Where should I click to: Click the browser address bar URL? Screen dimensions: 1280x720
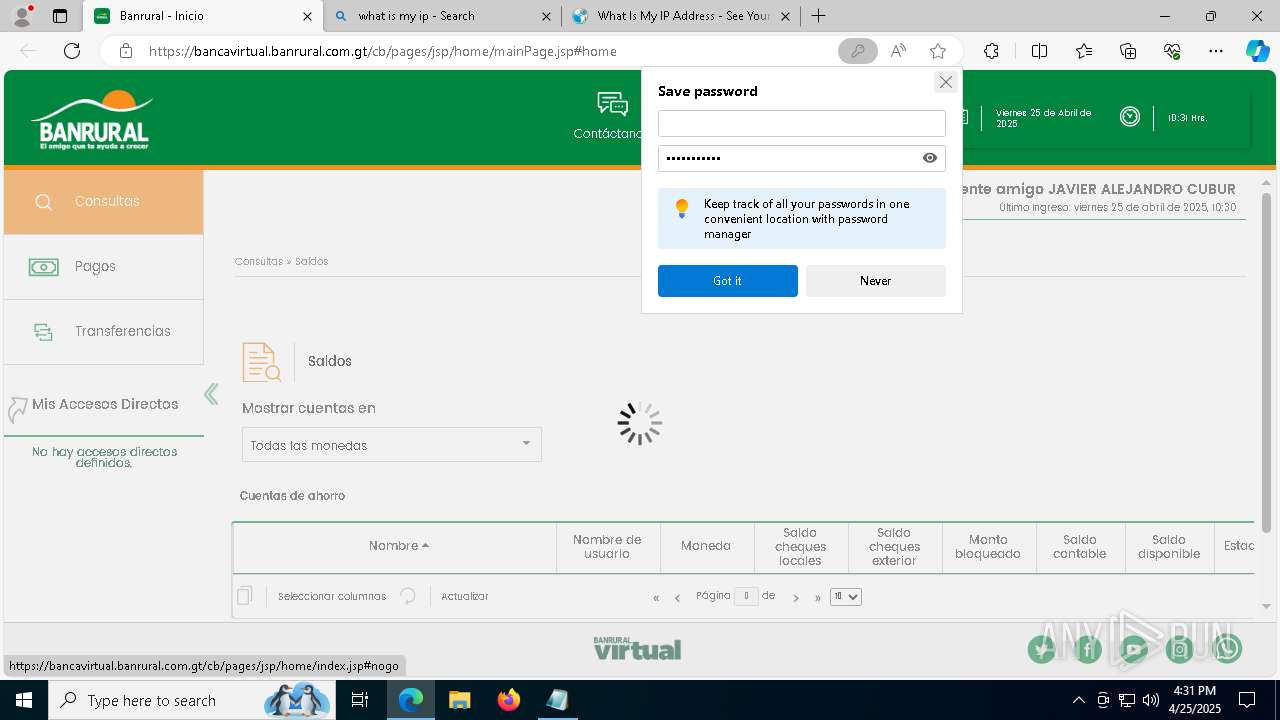tap(383, 51)
